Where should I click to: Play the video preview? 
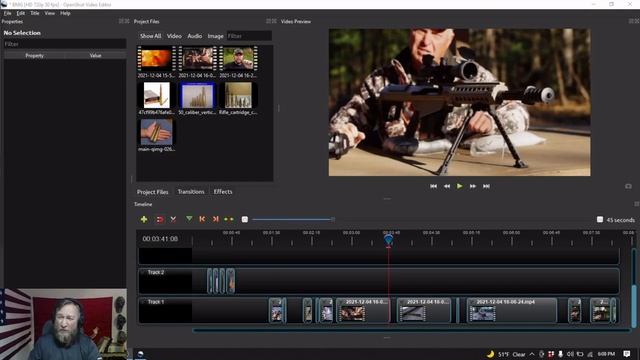460,186
